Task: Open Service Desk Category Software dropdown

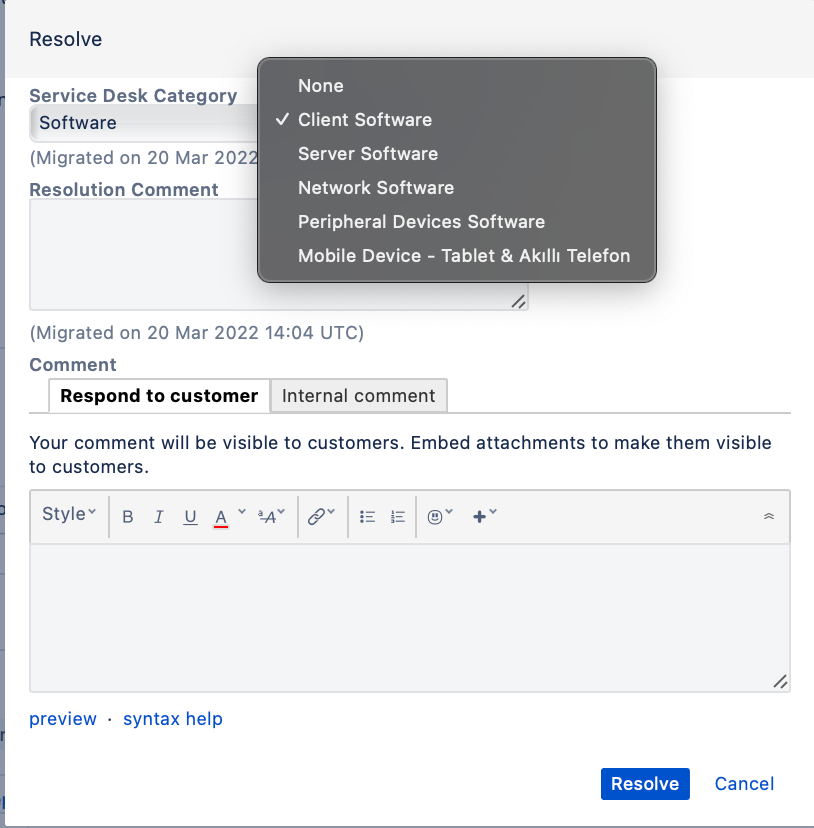Action: 144,123
